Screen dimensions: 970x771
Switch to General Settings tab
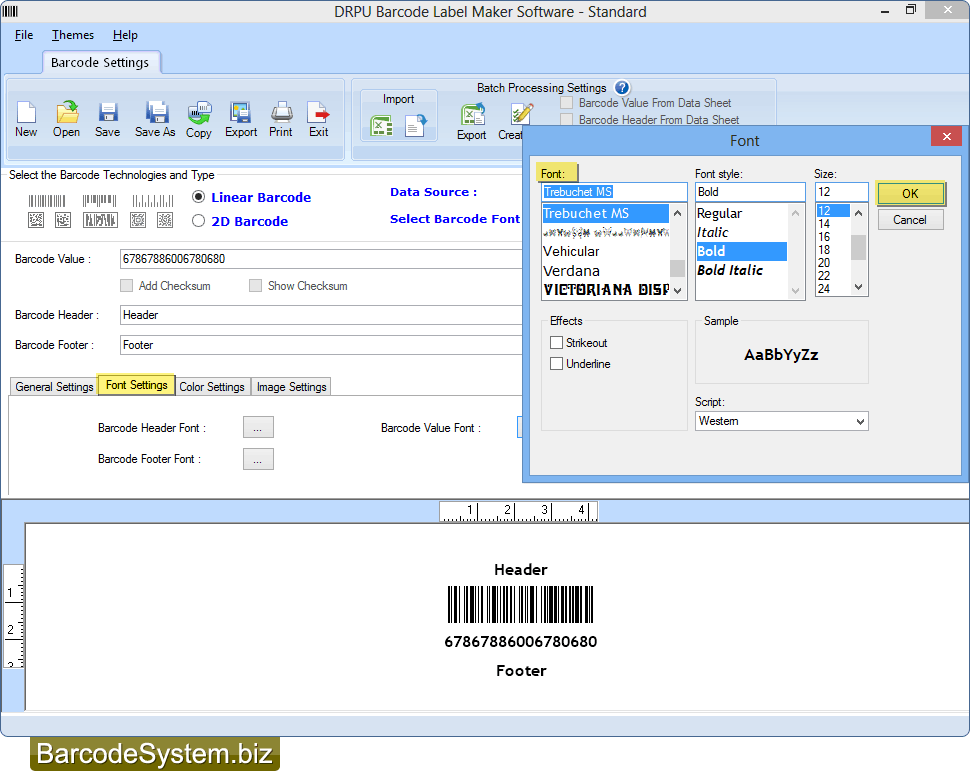point(54,387)
